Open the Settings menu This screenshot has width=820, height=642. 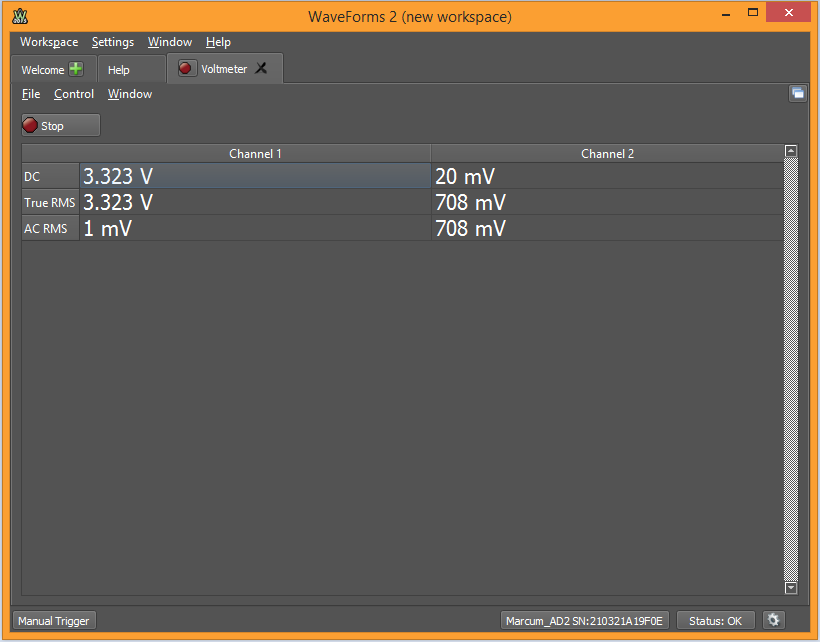(113, 42)
